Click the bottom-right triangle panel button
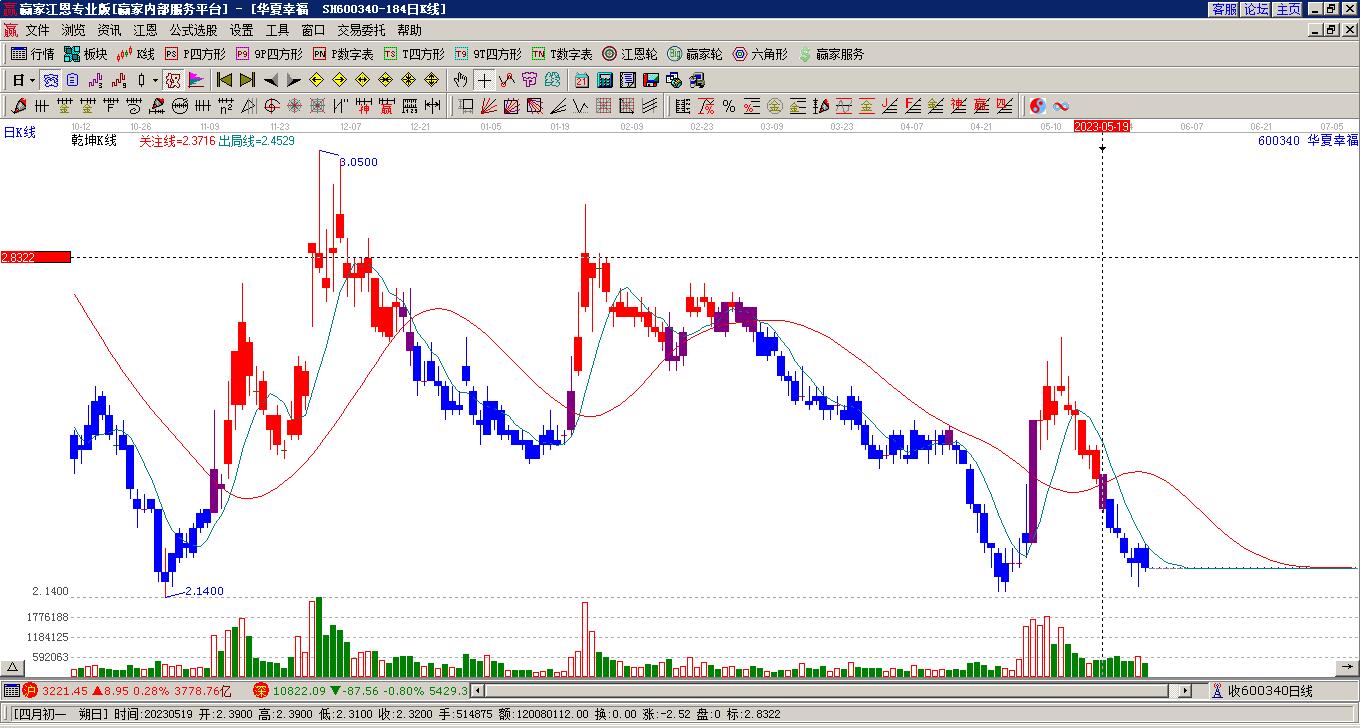This screenshot has width=1360, height=728. point(1347,667)
